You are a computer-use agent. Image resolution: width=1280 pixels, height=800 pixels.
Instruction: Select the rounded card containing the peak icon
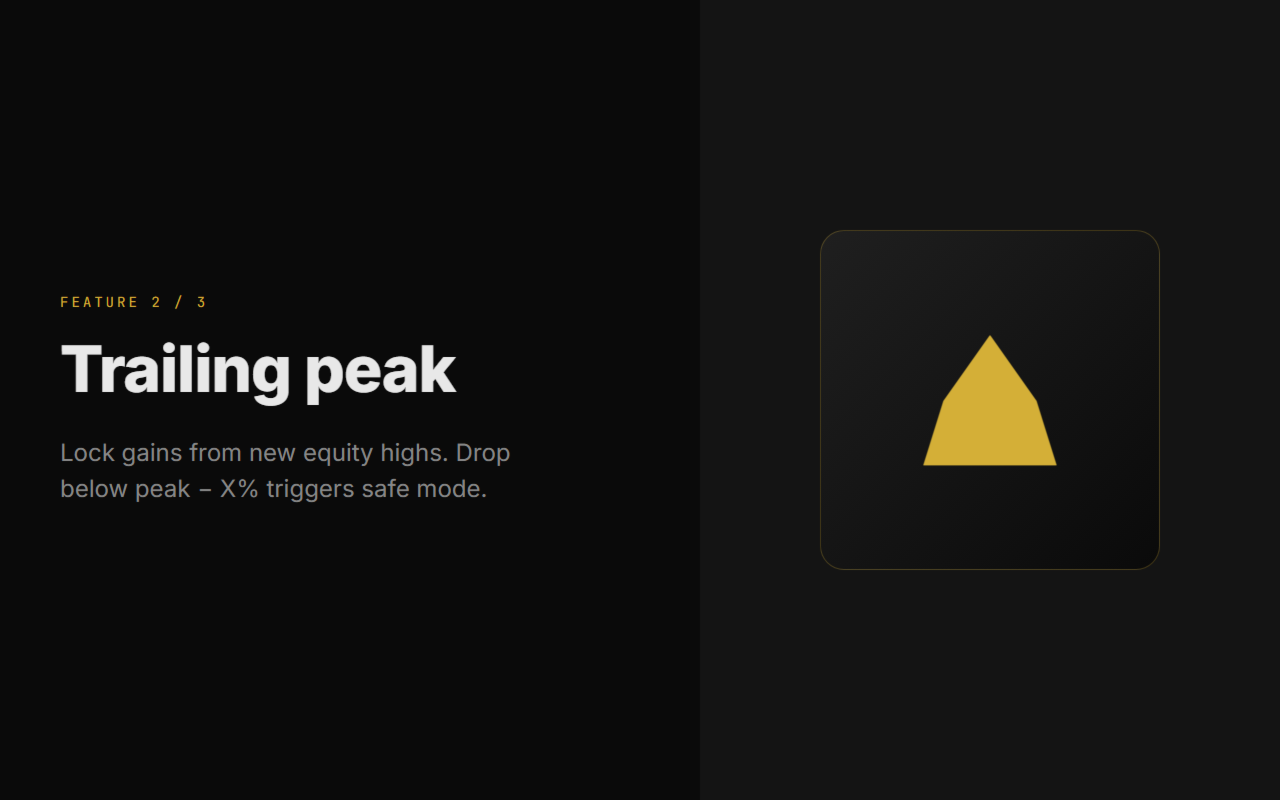tap(990, 400)
